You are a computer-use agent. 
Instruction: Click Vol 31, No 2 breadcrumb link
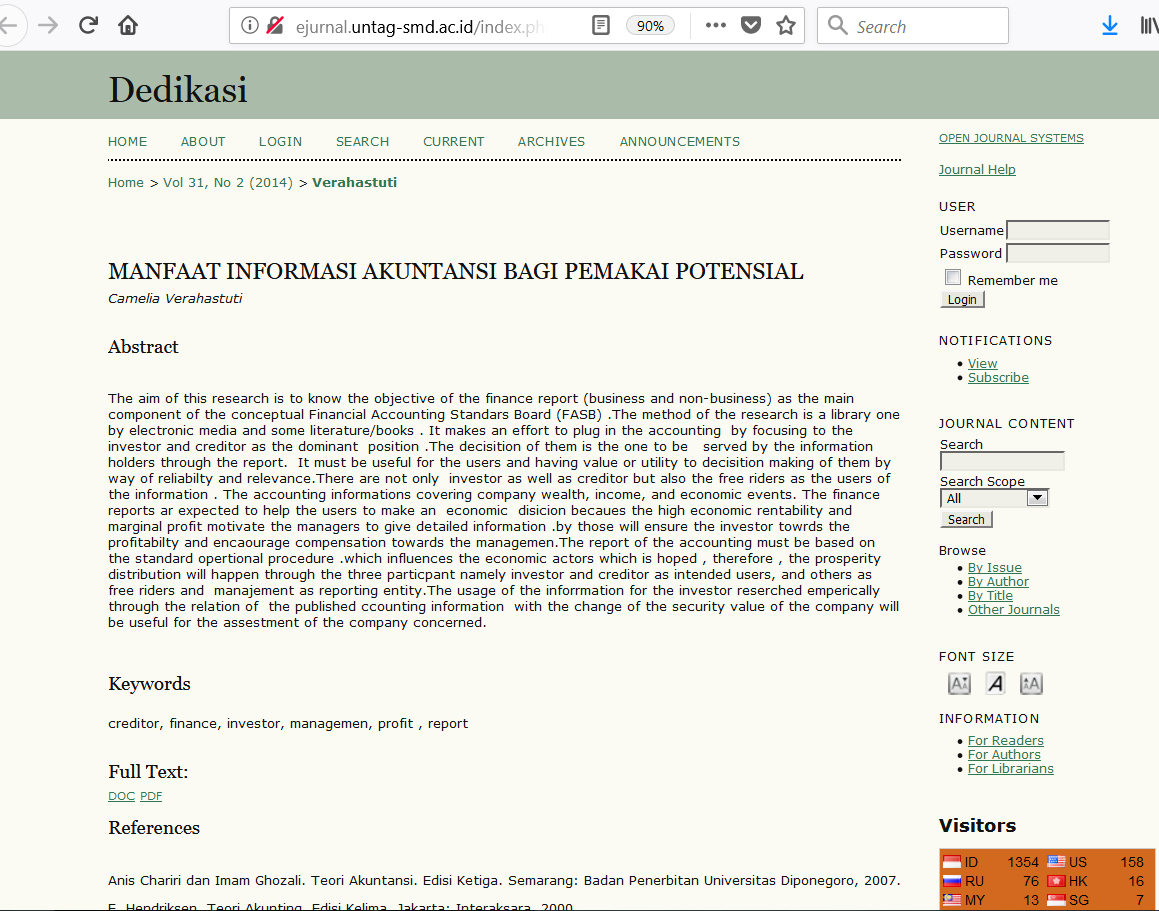coord(227,183)
